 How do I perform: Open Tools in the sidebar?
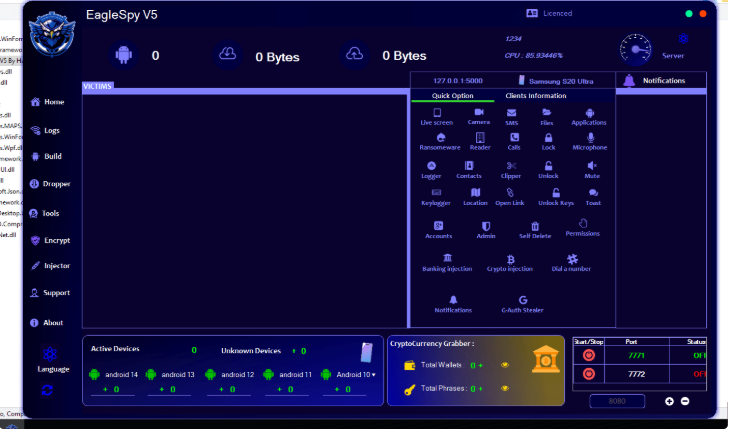pyautogui.click(x=45, y=213)
